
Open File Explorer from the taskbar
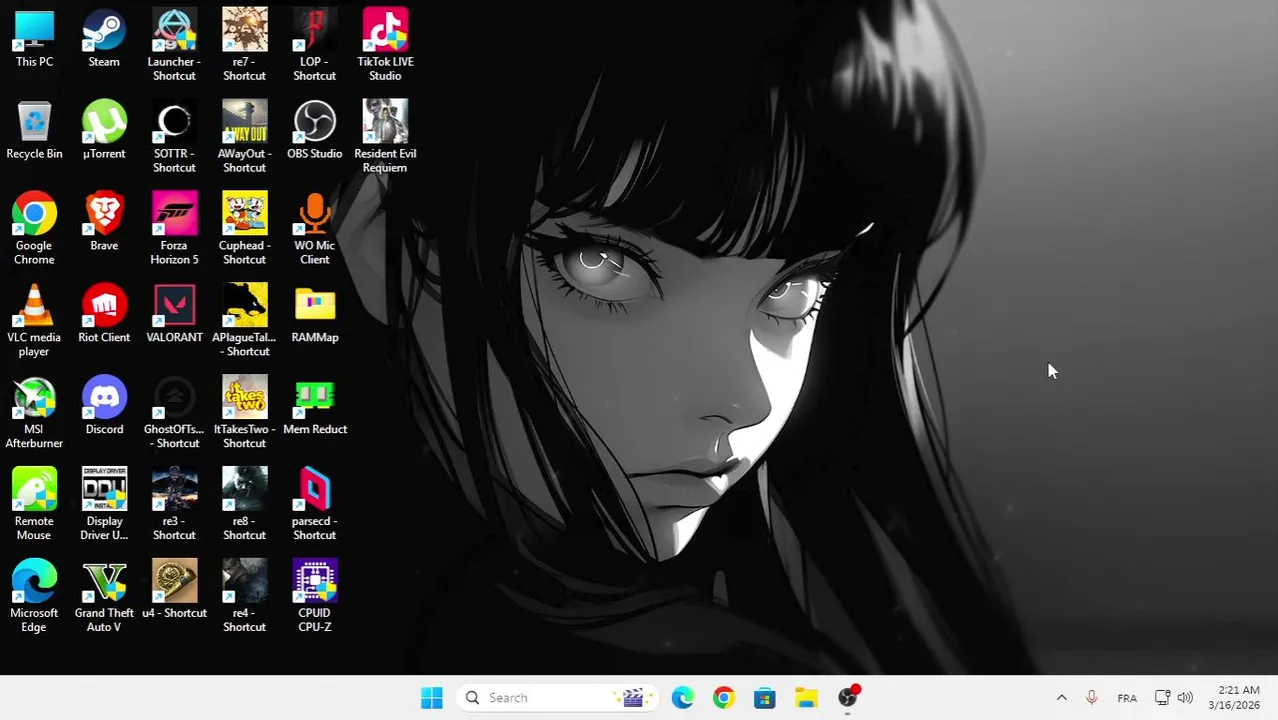(806, 698)
